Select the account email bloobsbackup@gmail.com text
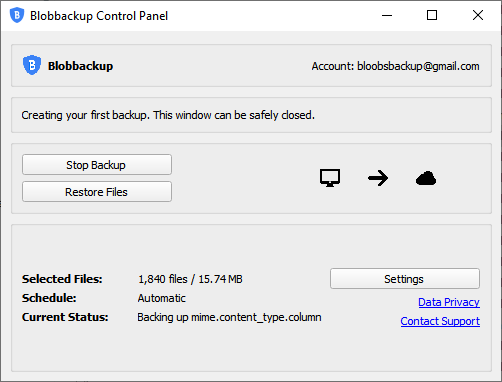The image size is (502, 382). tap(418, 66)
